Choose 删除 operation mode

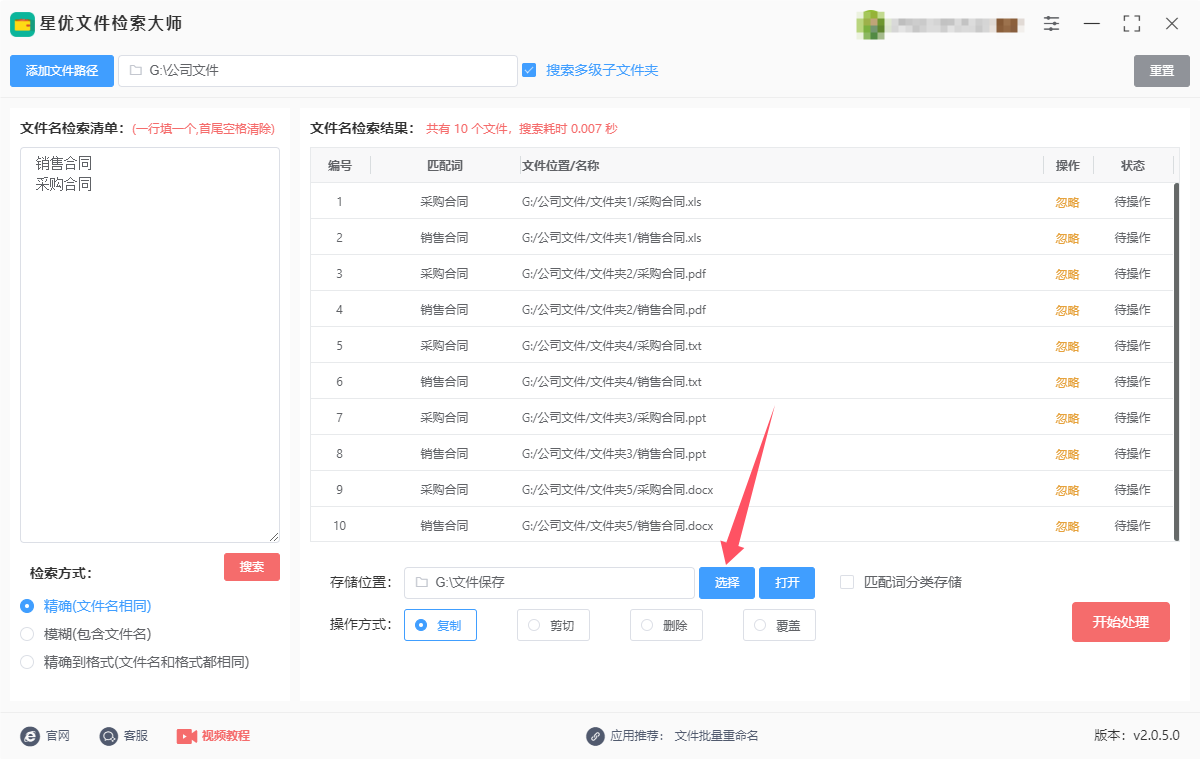[666, 625]
